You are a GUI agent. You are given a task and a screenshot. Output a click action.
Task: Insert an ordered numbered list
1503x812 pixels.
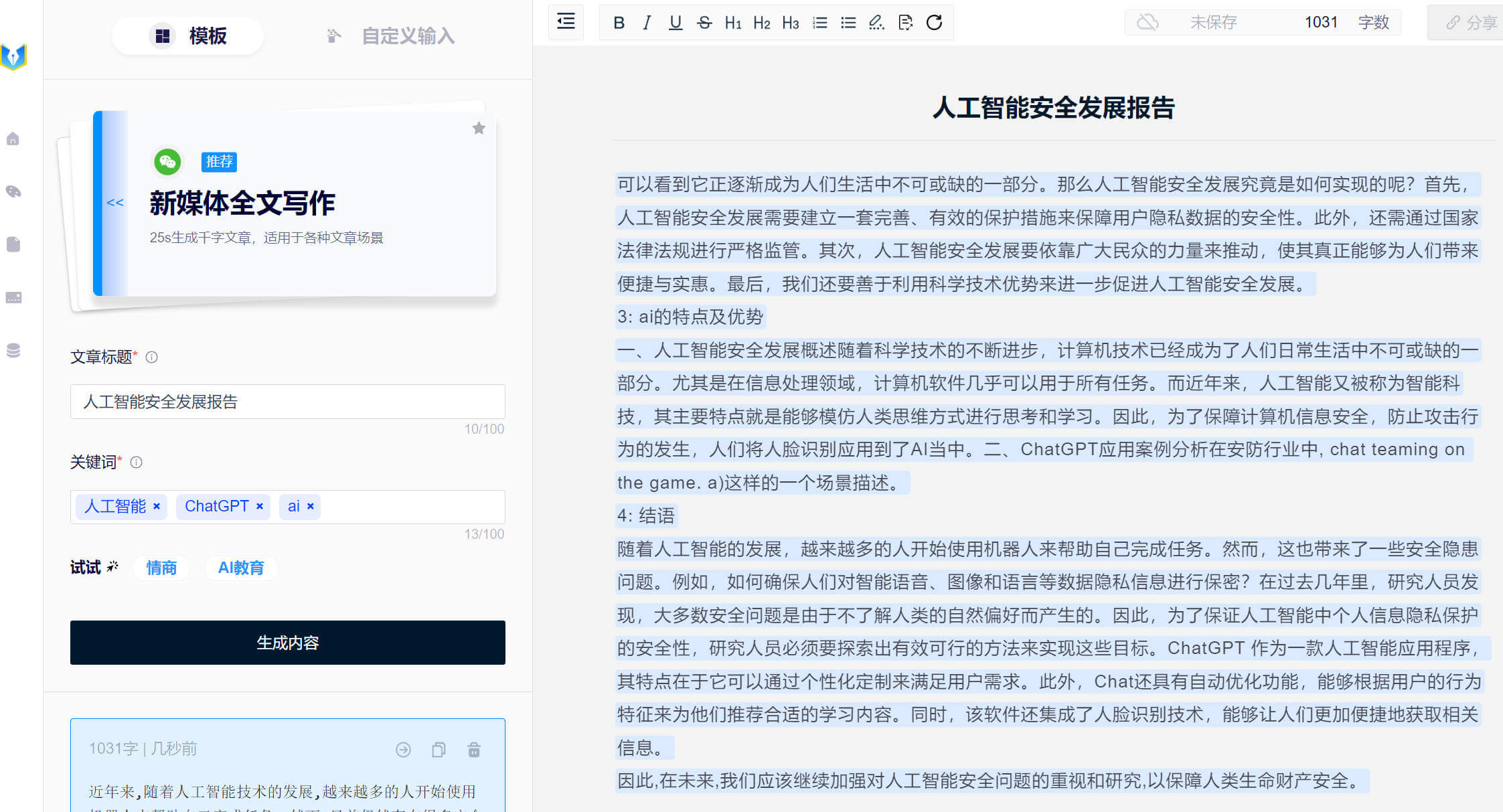pos(819,23)
